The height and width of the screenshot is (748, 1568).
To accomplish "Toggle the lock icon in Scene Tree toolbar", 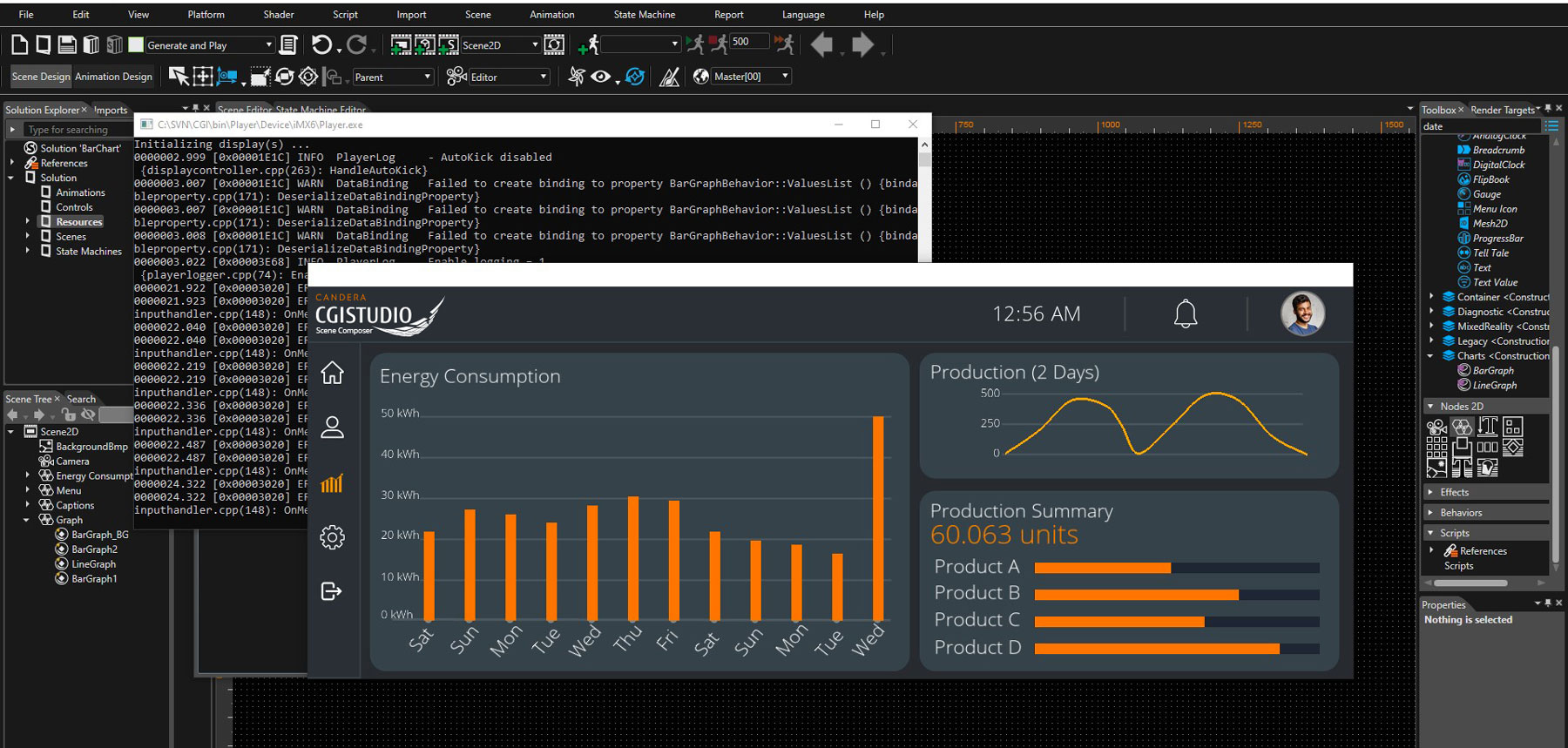I will [67, 415].
